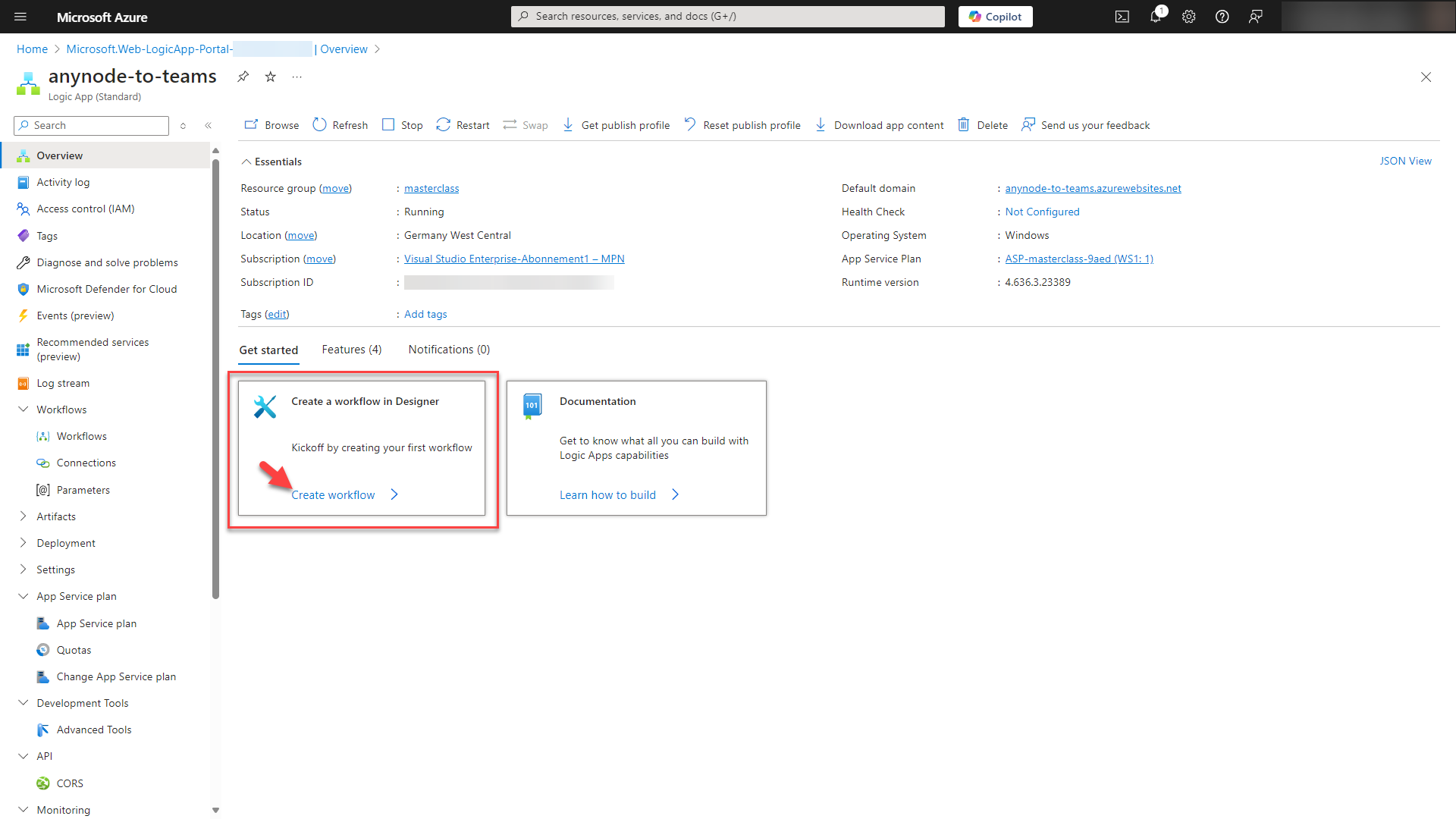Switch to the Features tab
The height and width of the screenshot is (819, 1456).
(351, 350)
